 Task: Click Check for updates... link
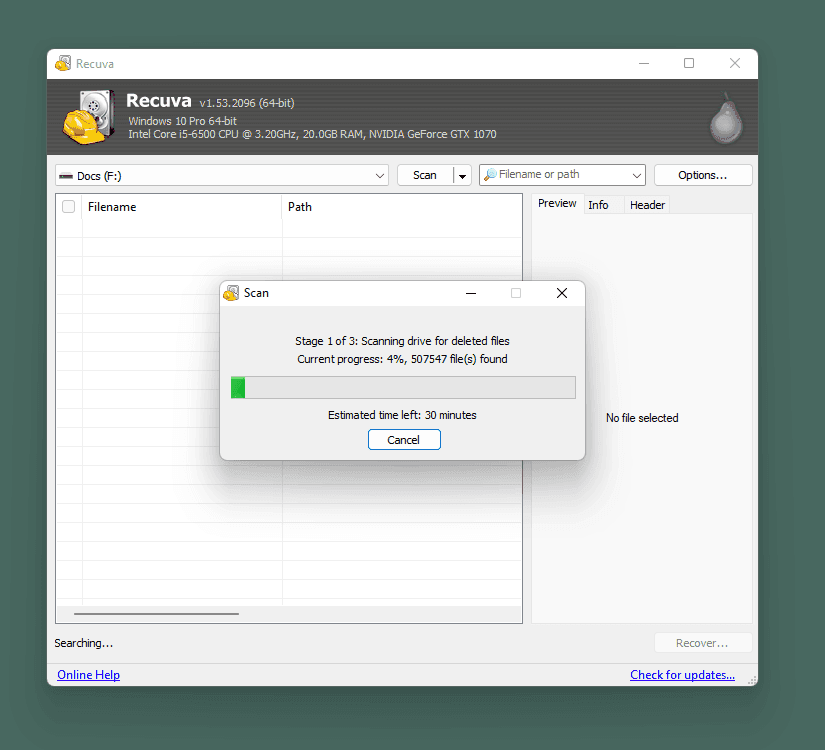[682, 675]
